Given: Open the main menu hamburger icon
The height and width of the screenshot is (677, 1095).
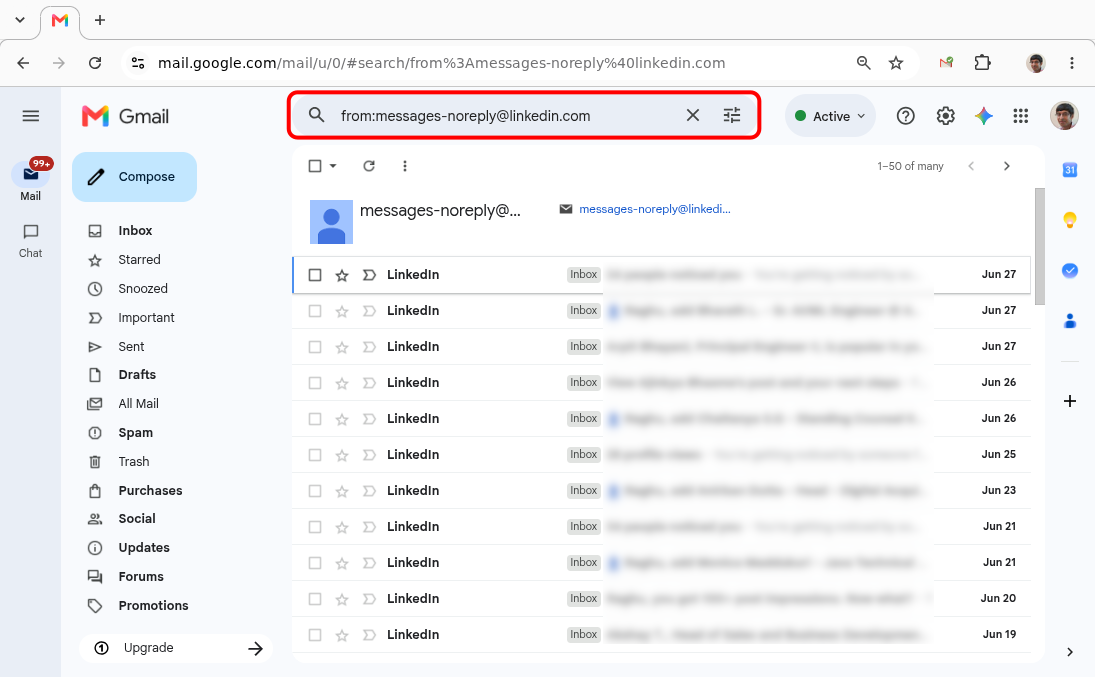Looking at the screenshot, I should (x=31, y=116).
